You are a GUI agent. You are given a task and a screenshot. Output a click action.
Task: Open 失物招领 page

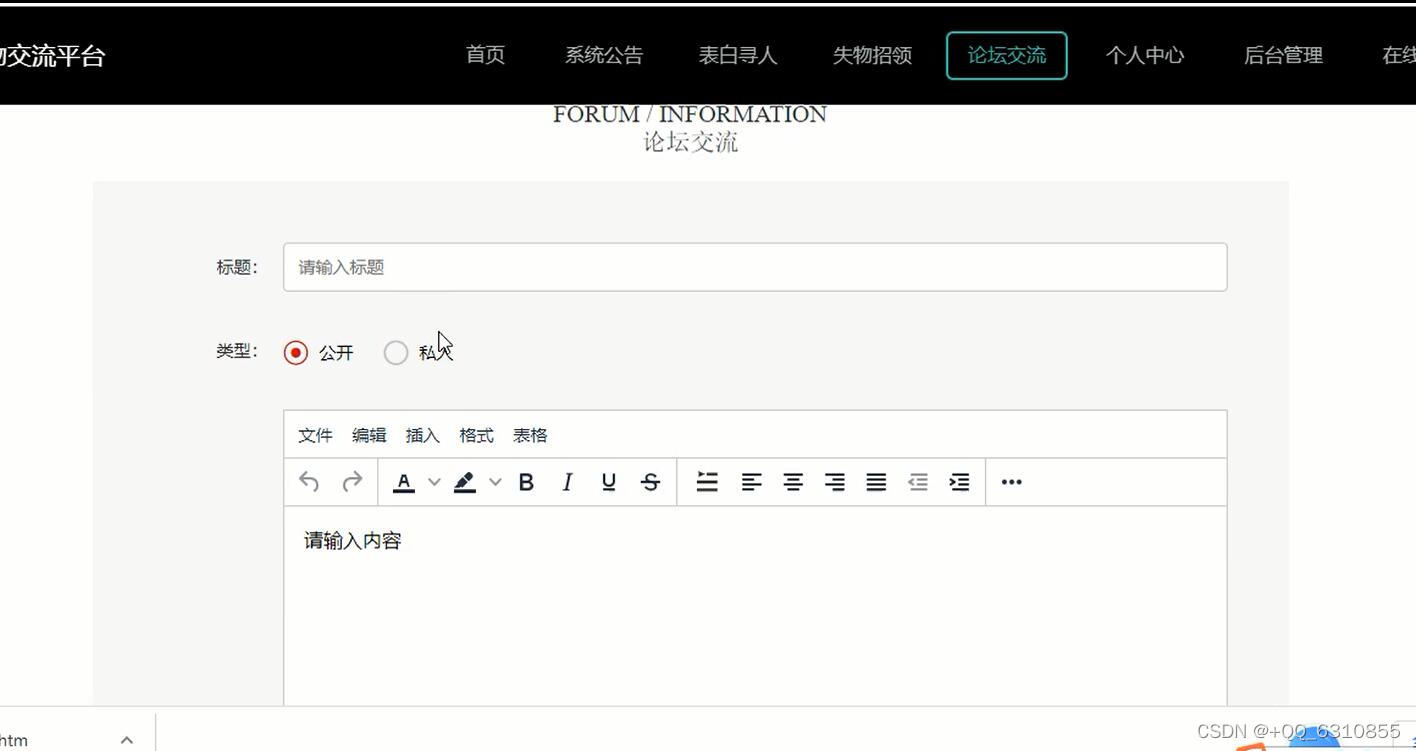pyautogui.click(x=873, y=55)
